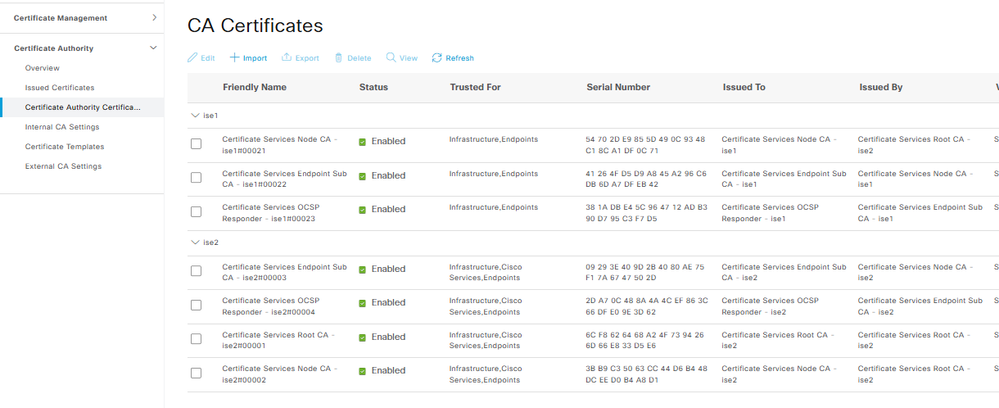Select checkbox for Root CA ise2#00001
The height and width of the screenshot is (408, 999).
(x=196, y=339)
